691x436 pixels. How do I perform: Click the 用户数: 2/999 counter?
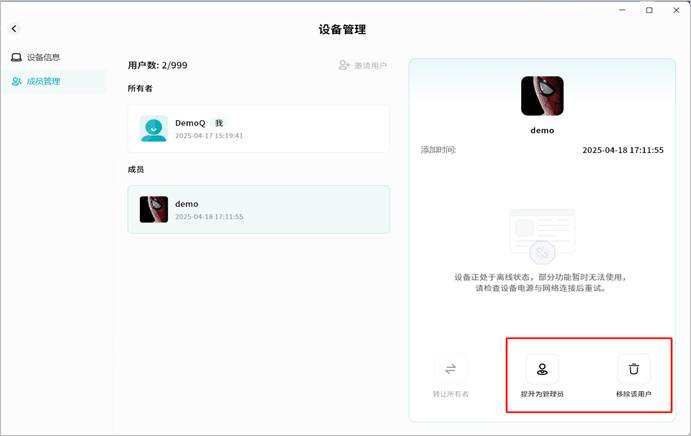point(158,65)
